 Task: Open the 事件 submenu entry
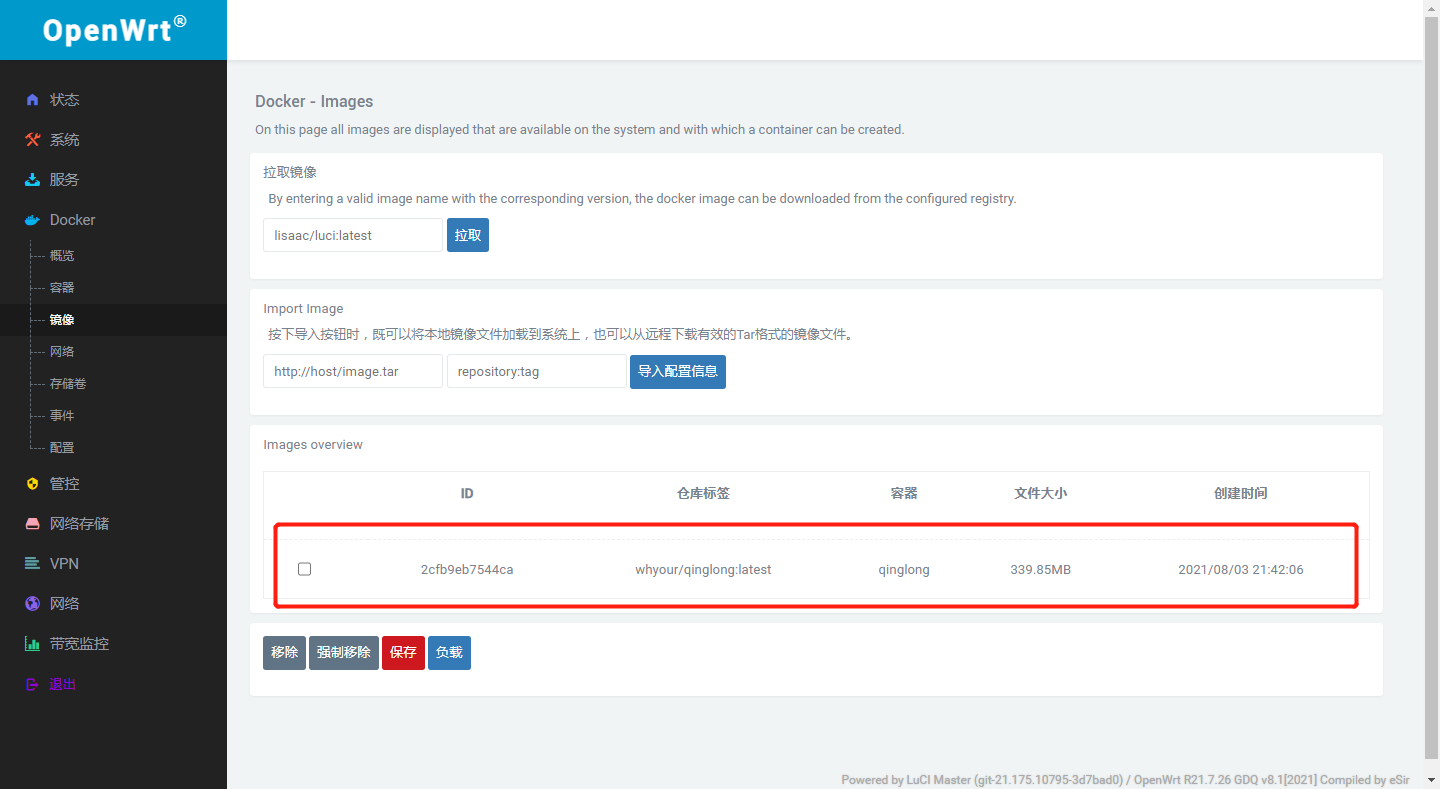coord(60,415)
